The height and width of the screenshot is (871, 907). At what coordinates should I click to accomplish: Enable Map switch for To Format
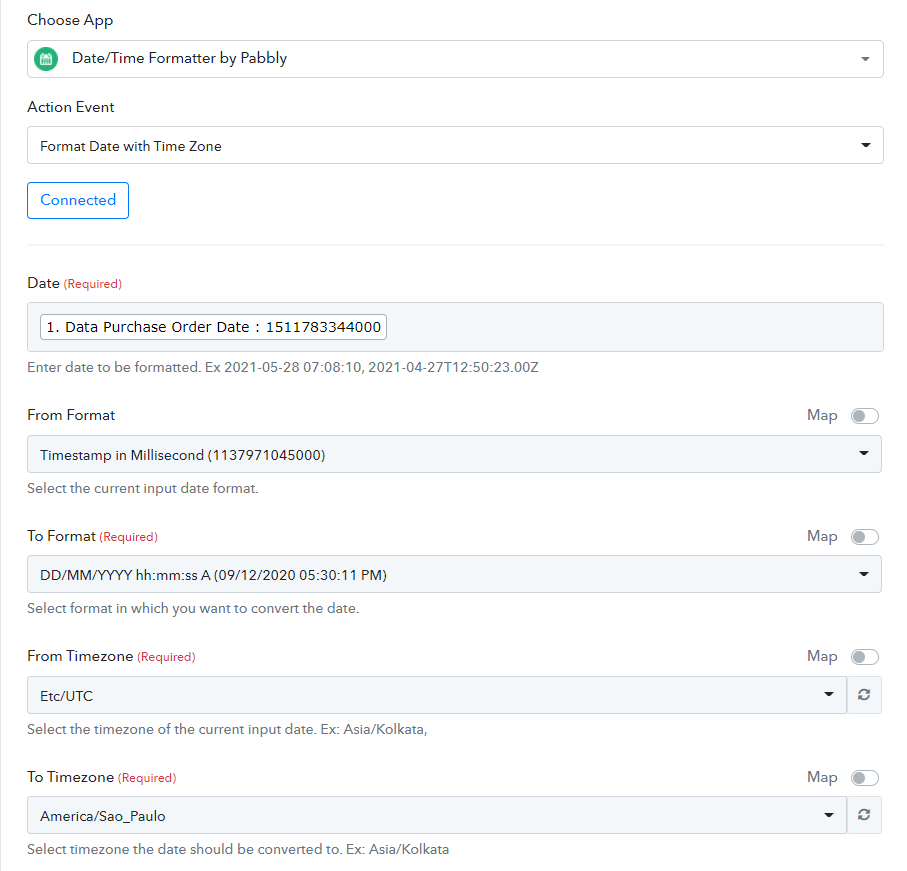click(x=864, y=537)
